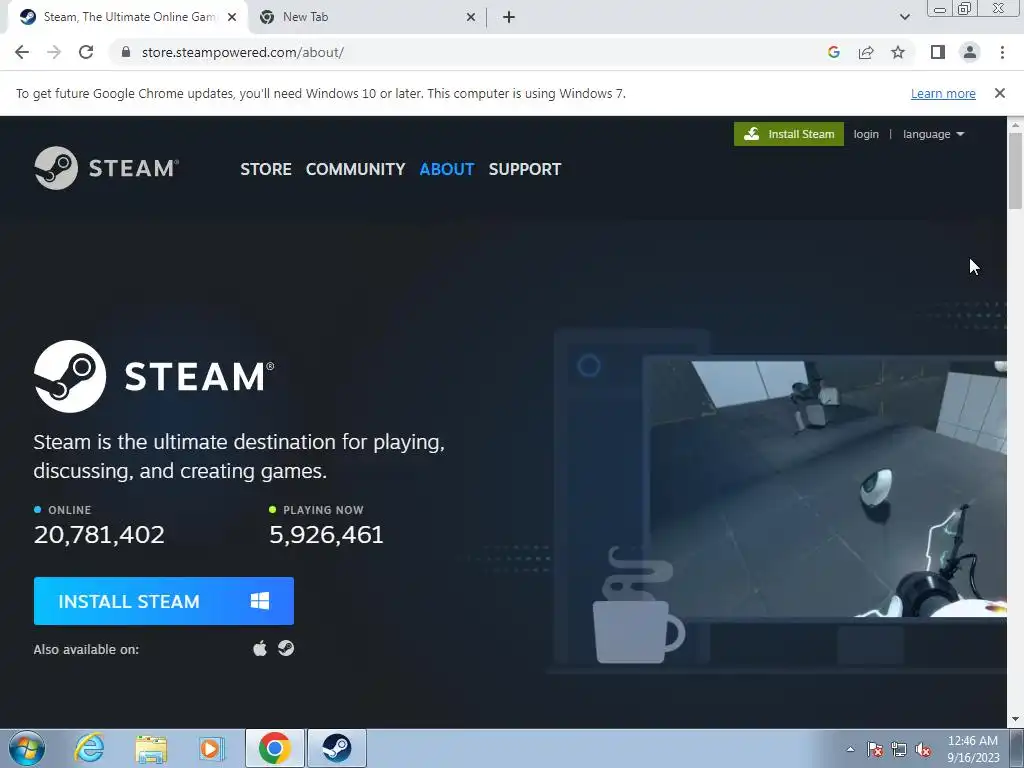Click the page vertical scrollbar thumb
This screenshot has width=1024, height=768.
[1015, 171]
